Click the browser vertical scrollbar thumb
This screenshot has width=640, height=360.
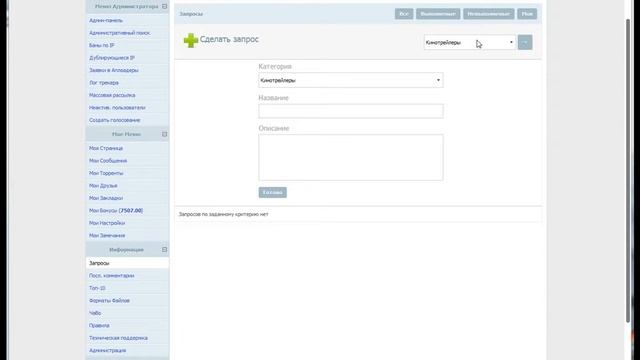tap(628, 171)
